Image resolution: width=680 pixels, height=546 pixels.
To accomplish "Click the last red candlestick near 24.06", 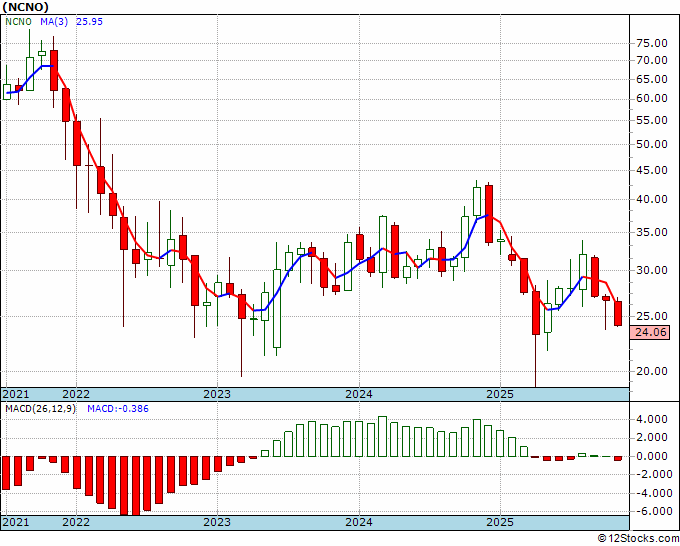I will (x=618, y=313).
